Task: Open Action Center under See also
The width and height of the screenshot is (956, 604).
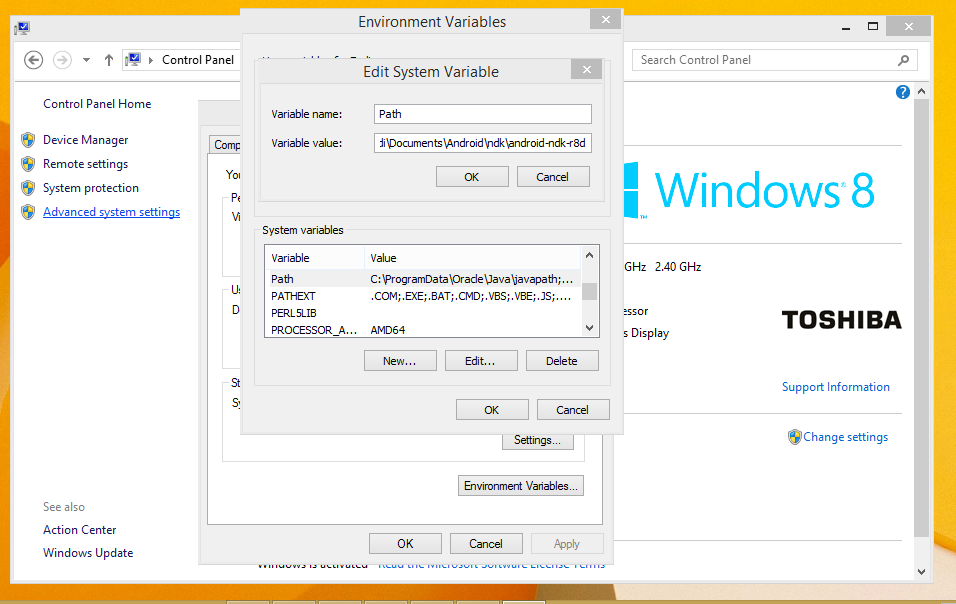Action: 79,530
